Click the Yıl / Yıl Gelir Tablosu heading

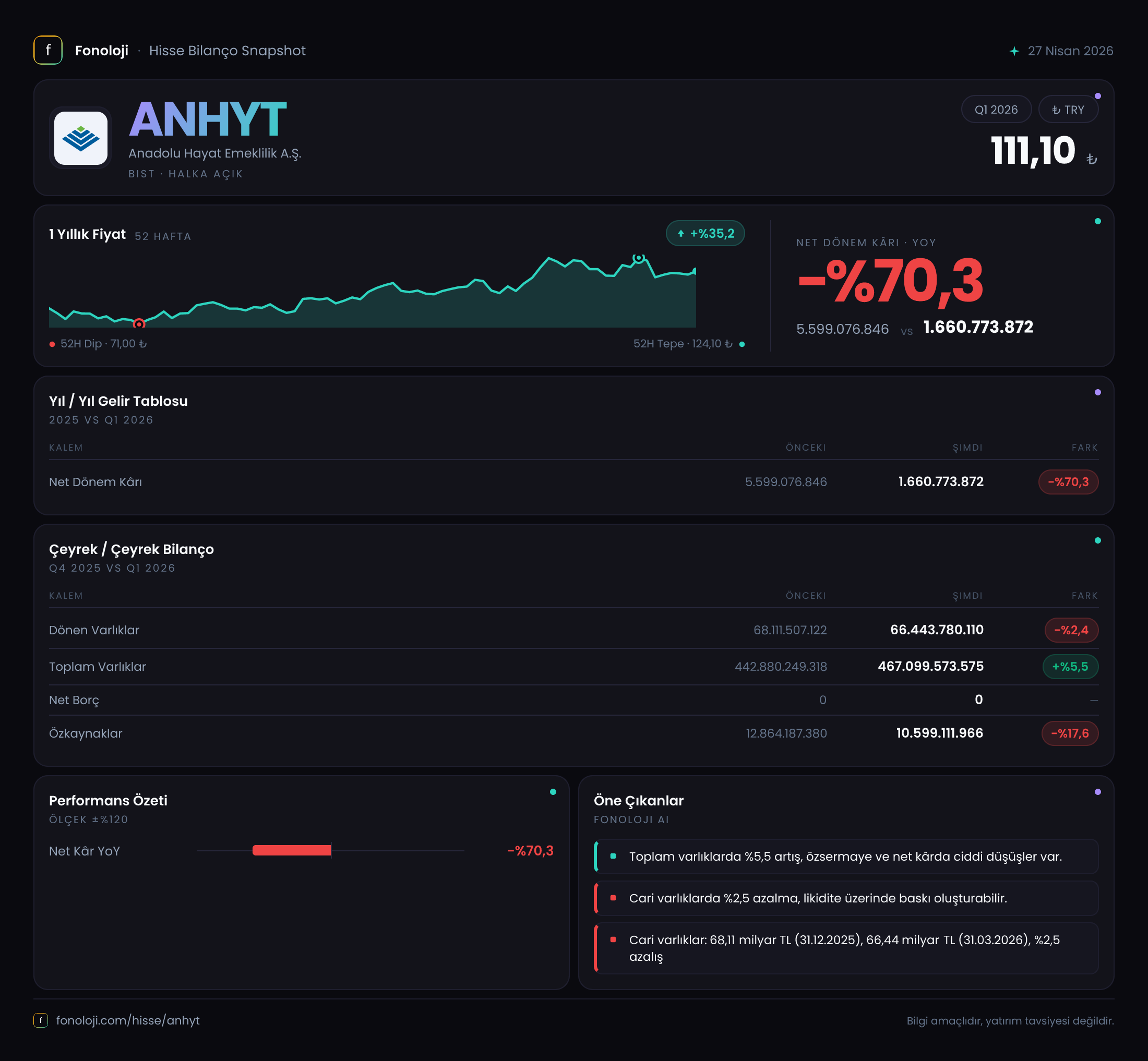click(x=118, y=401)
